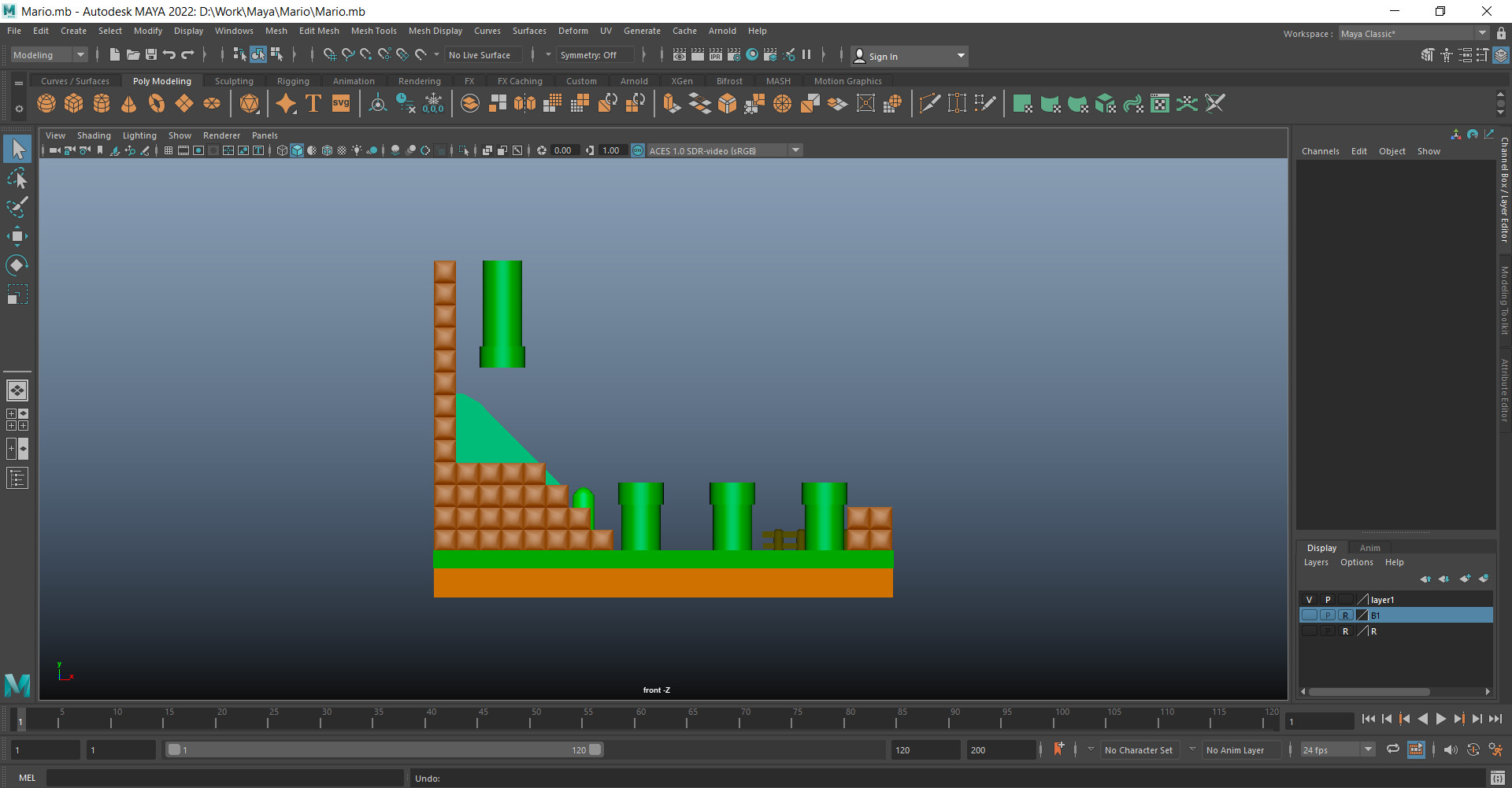Toggle visibility box of B1 layer
This screenshot has width=1512, height=788.
[1309, 616]
